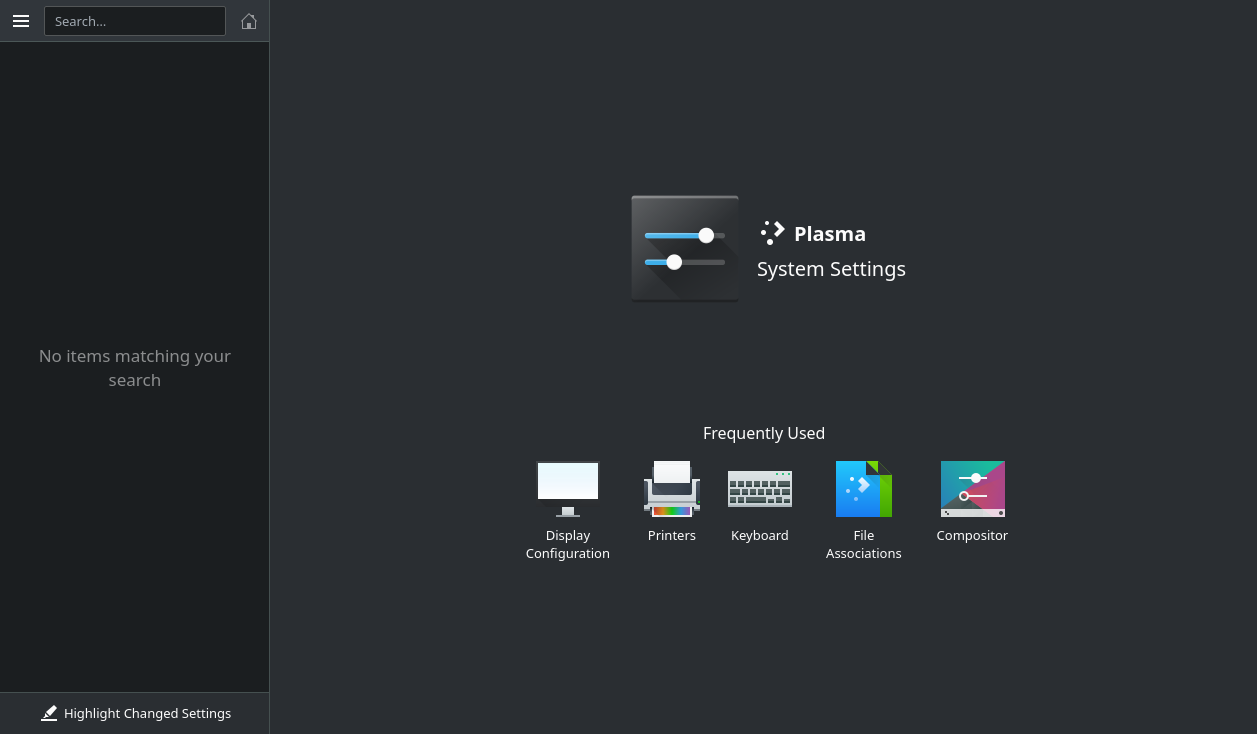This screenshot has height=734, width=1257.
Task: Open Printers via the printer icon
Action: pos(671,488)
